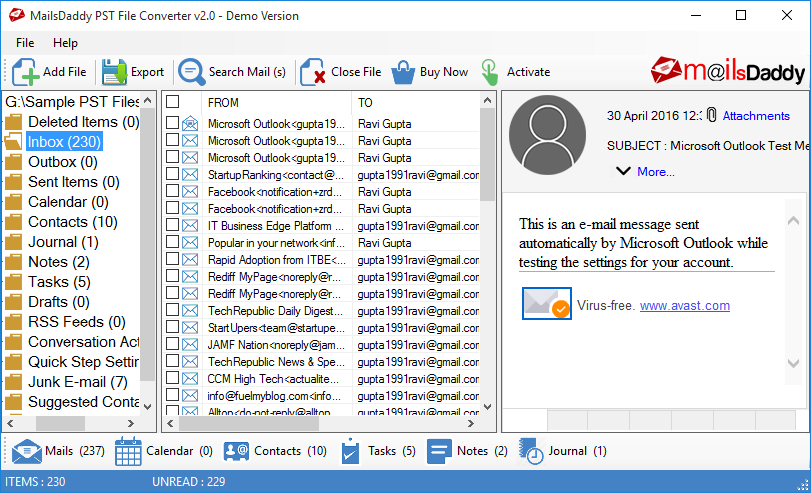This screenshot has width=811, height=493.
Task: Click message body scroll-up arrow
Action: [x=793, y=221]
